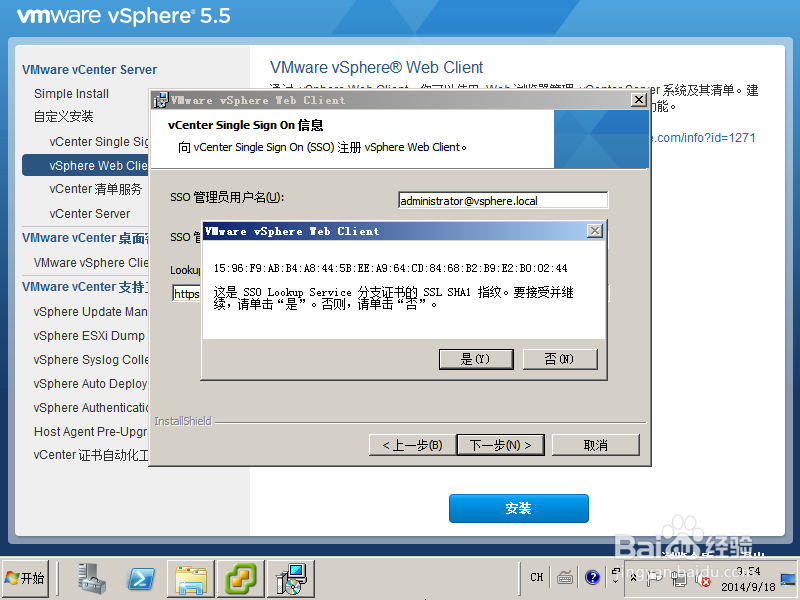Click the SSO administrator username field
The height and width of the screenshot is (600, 800).
(502, 200)
